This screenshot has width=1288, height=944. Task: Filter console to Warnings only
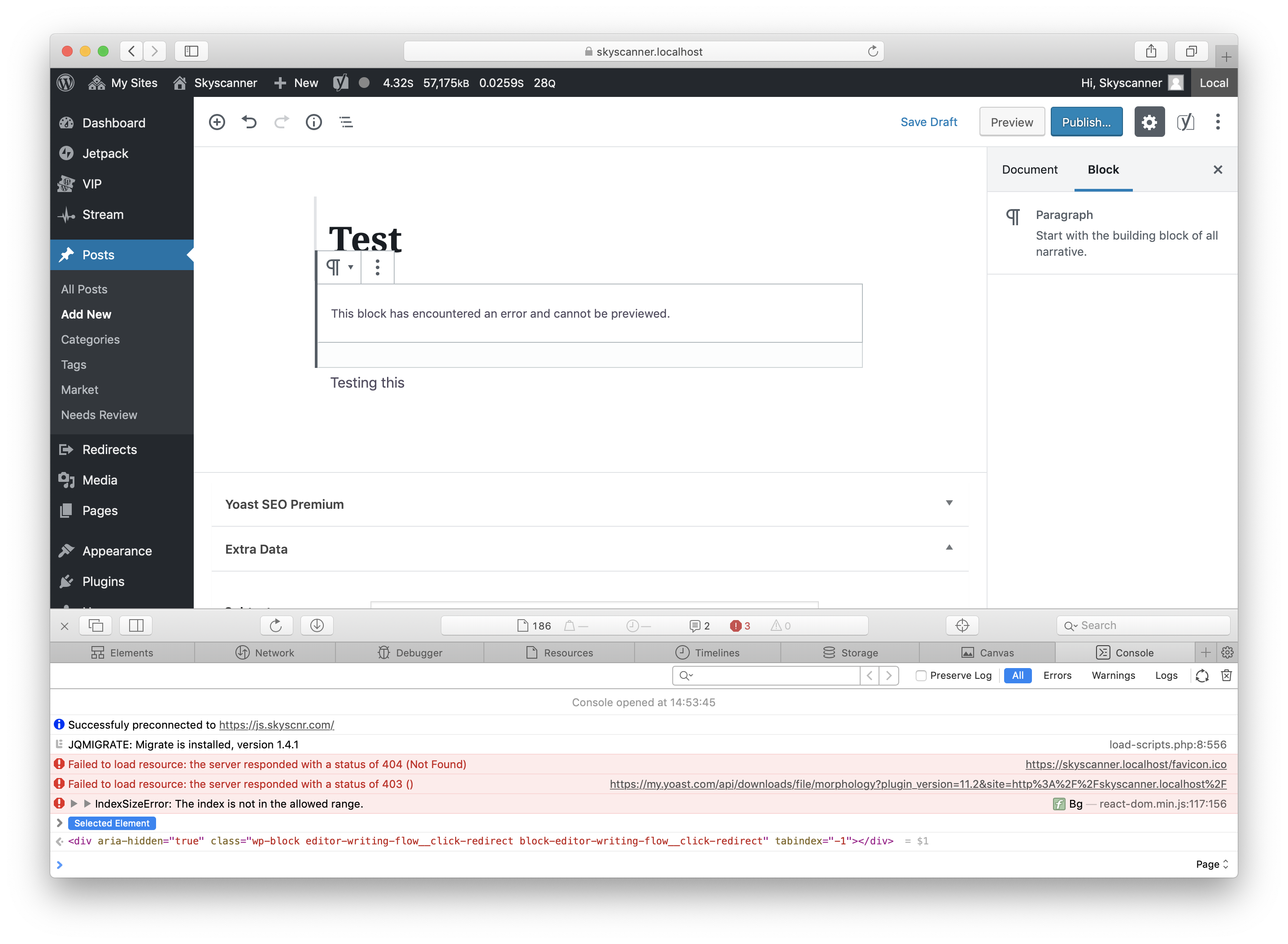coord(1113,675)
